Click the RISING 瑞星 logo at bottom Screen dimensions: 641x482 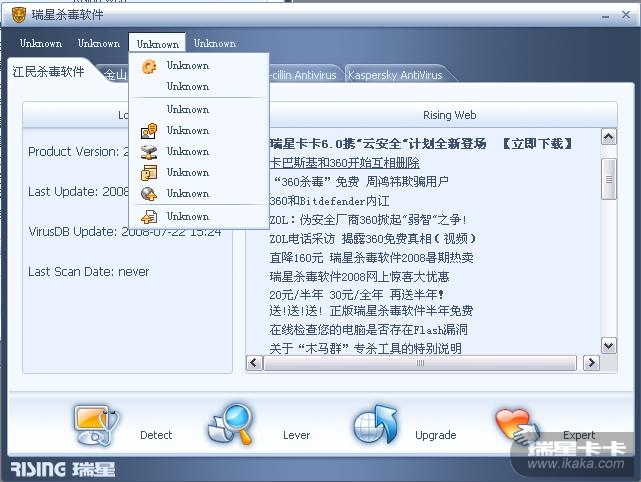[63, 469]
